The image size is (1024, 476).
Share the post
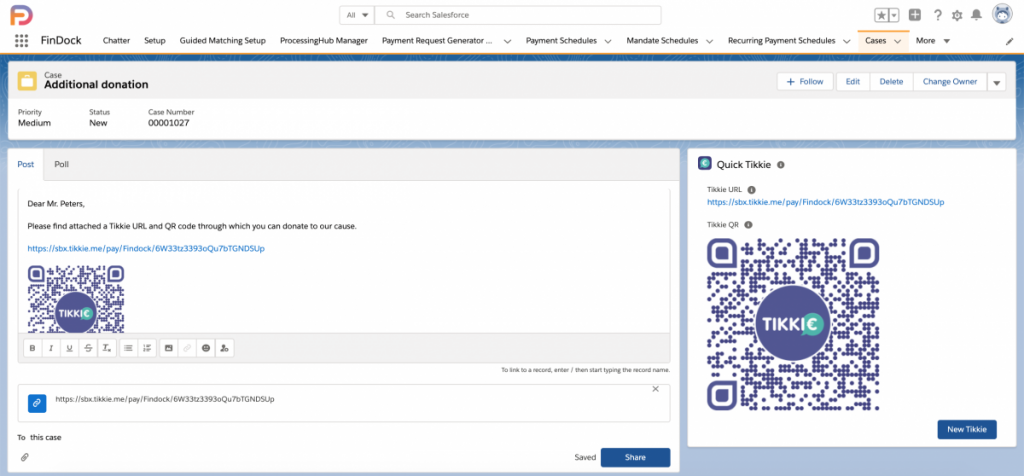click(x=635, y=458)
